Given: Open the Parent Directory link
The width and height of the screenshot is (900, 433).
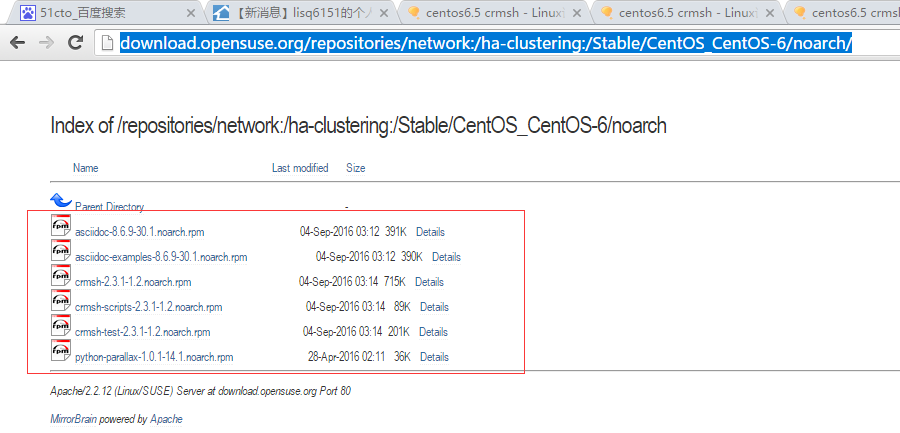Looking at the screenshot, I should click(110, 207).
